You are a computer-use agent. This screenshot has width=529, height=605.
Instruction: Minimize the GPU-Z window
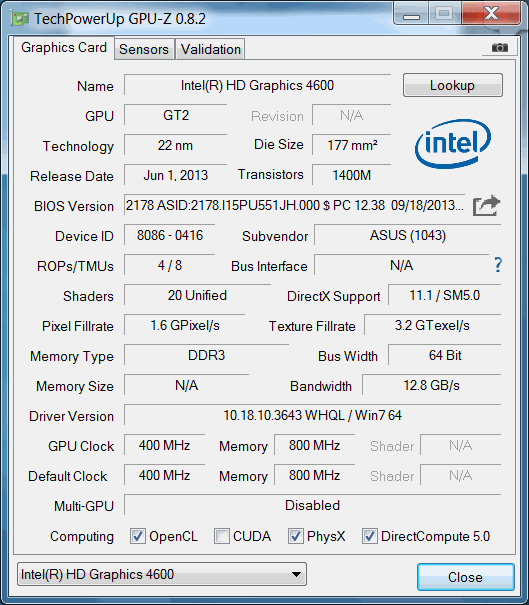pos(411,14)
